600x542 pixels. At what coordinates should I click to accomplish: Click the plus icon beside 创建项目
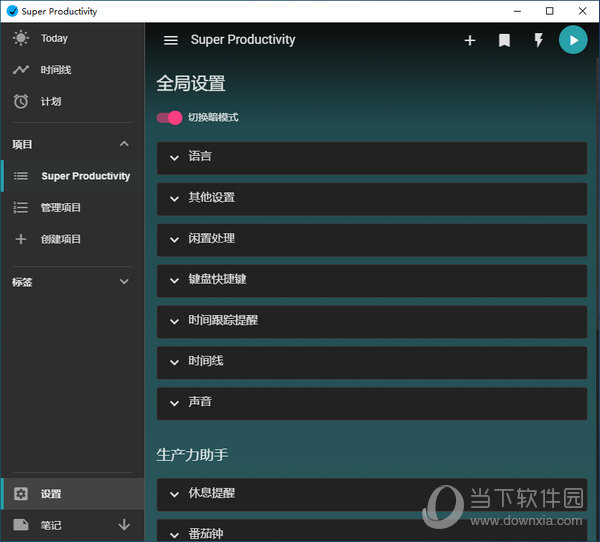point(21,239)
